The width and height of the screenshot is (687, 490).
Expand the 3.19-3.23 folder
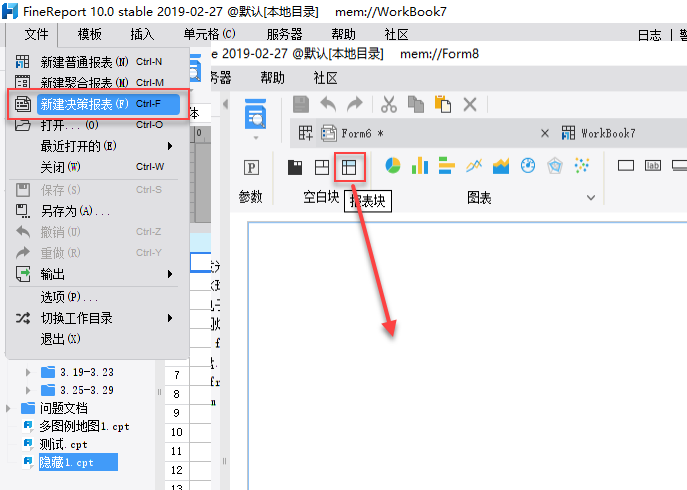click(x=28, y=373)
